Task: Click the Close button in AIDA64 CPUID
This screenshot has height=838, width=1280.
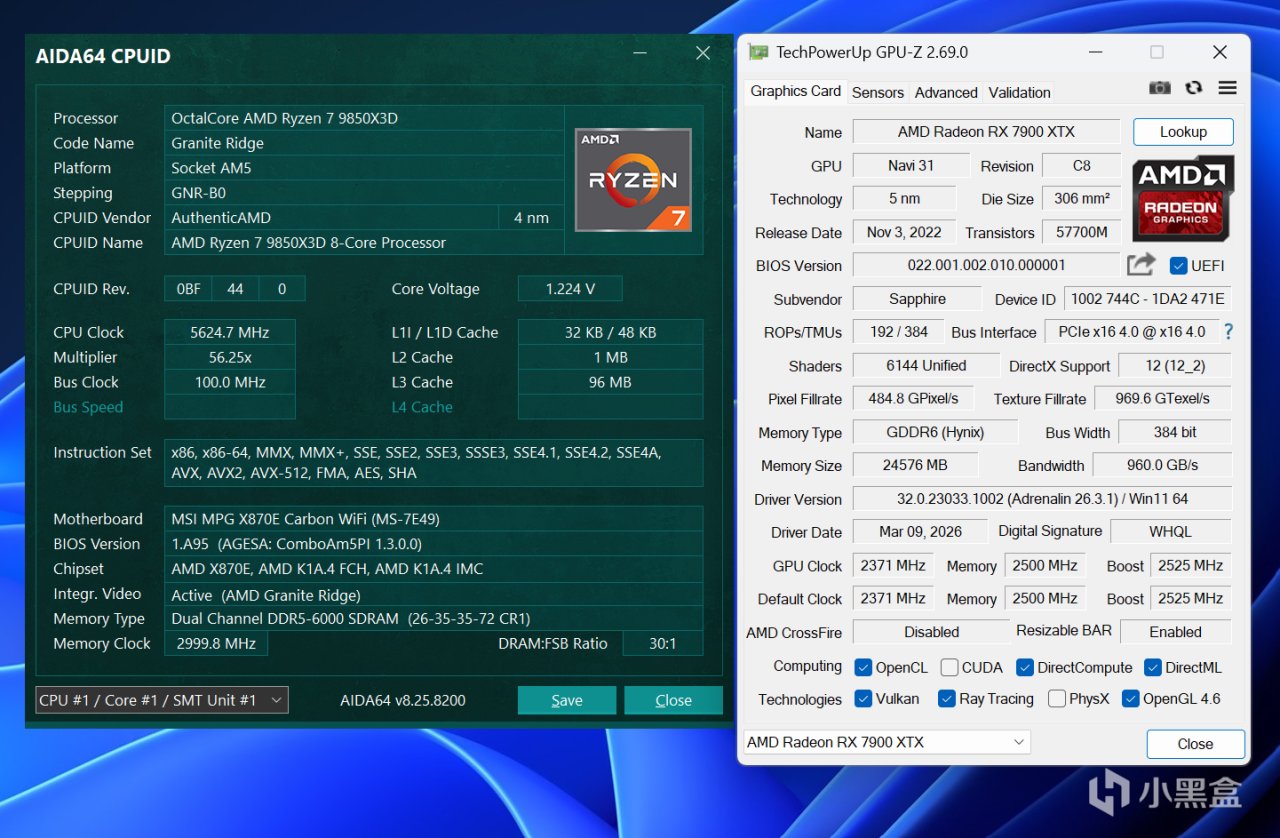Action: tap(673, 700)
